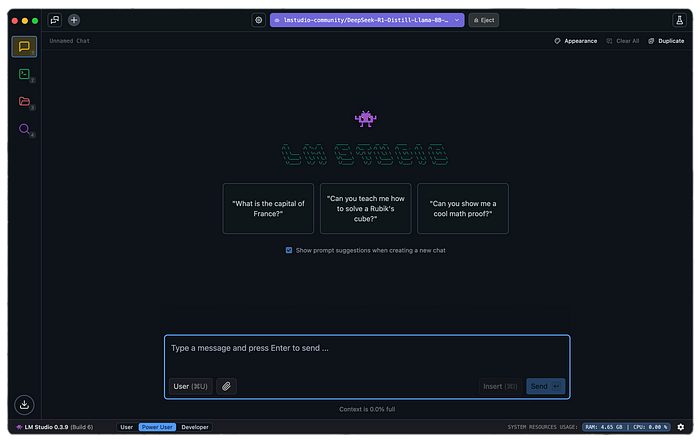Click the SYSTEM RESOURCES USAGE label
The height and width of the screenshot is (441, 700).
click(542, 427)
